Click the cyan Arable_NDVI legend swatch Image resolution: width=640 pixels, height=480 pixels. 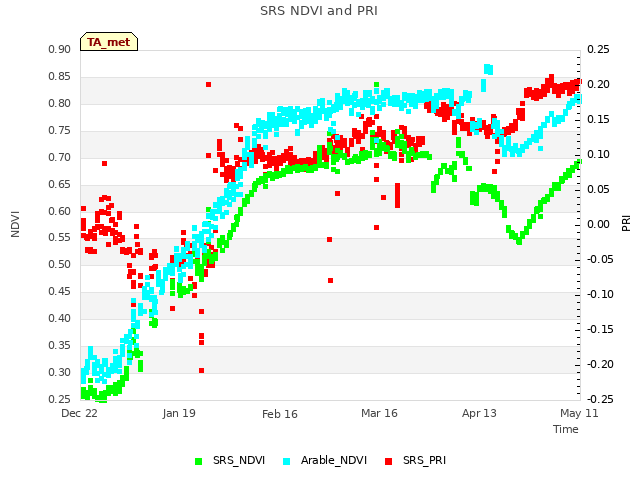(287, 461)
